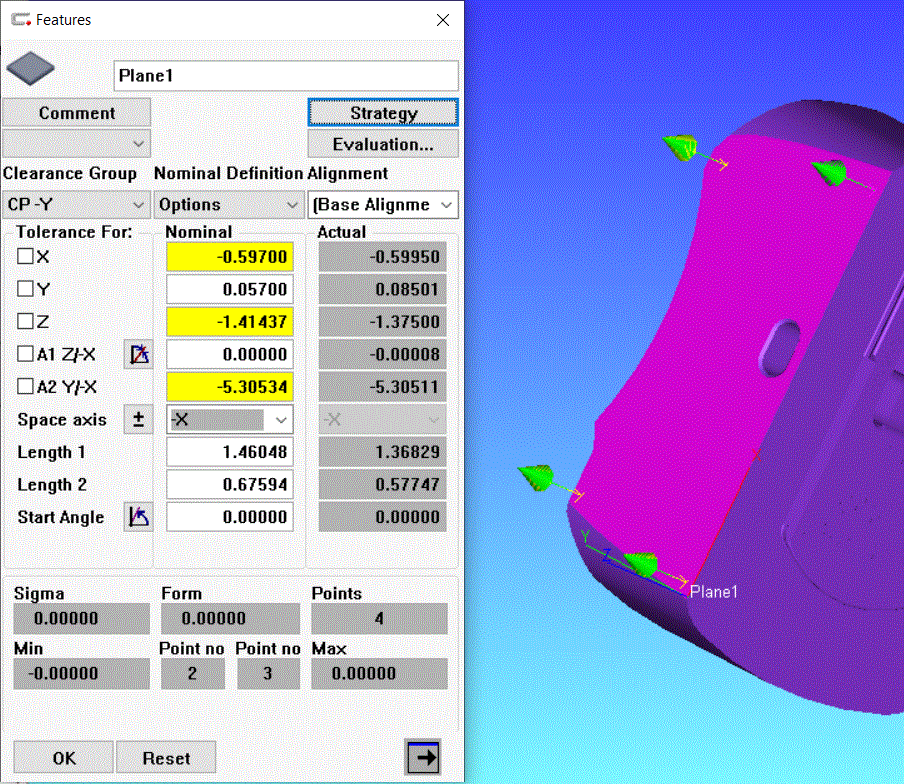Viewport: 904px width, 784px height.
Task: Enable tolerance checkbox for X
Action: 26,256
